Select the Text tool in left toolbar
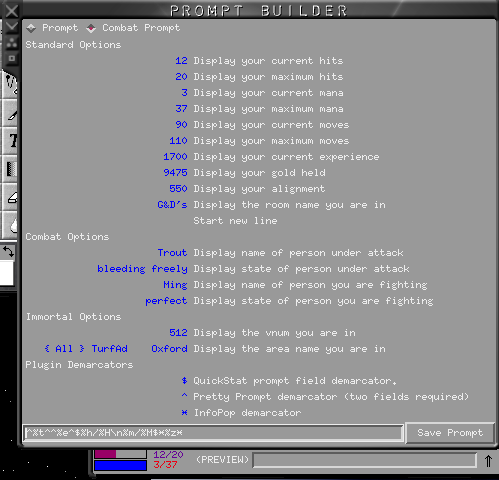 (12, 141)
